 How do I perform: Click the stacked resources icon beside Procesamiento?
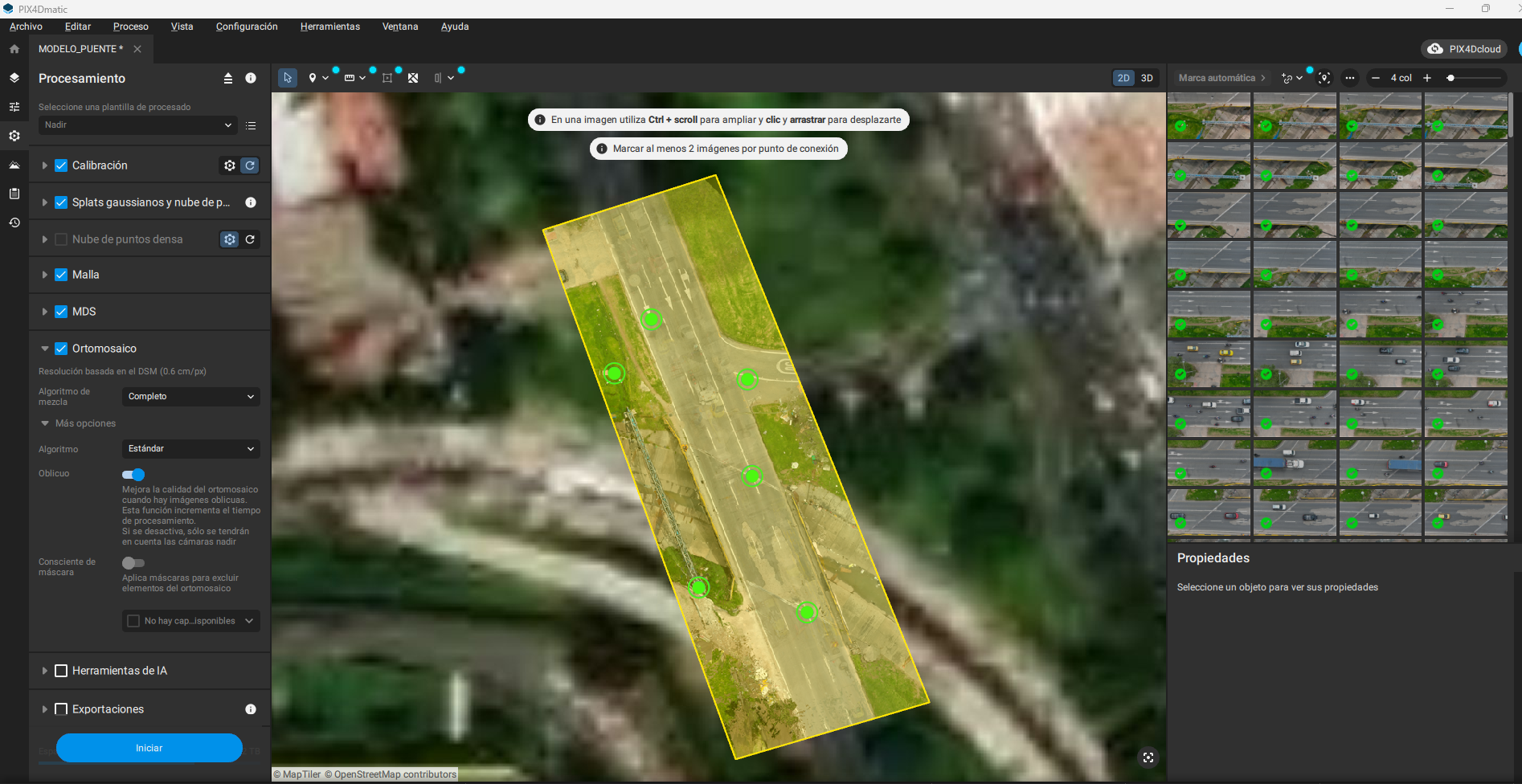coord(228,79)
